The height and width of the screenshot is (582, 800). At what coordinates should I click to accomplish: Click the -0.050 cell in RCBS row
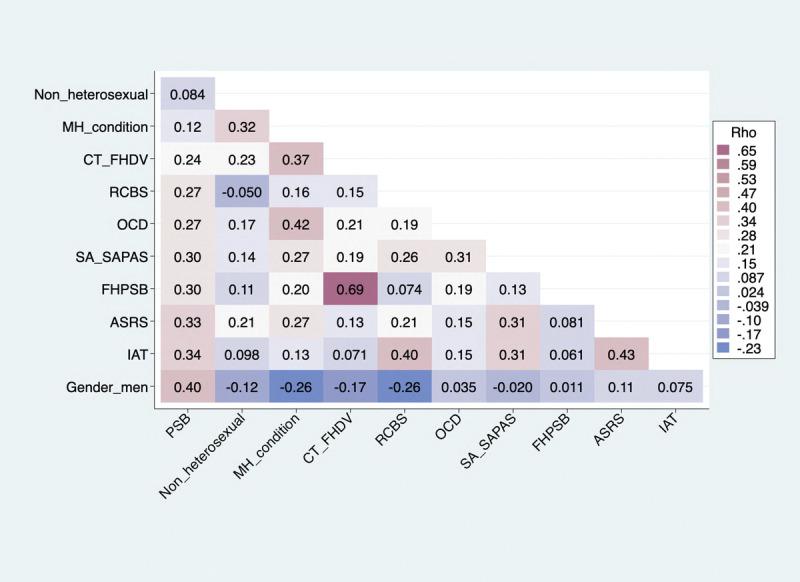(242, 192)
